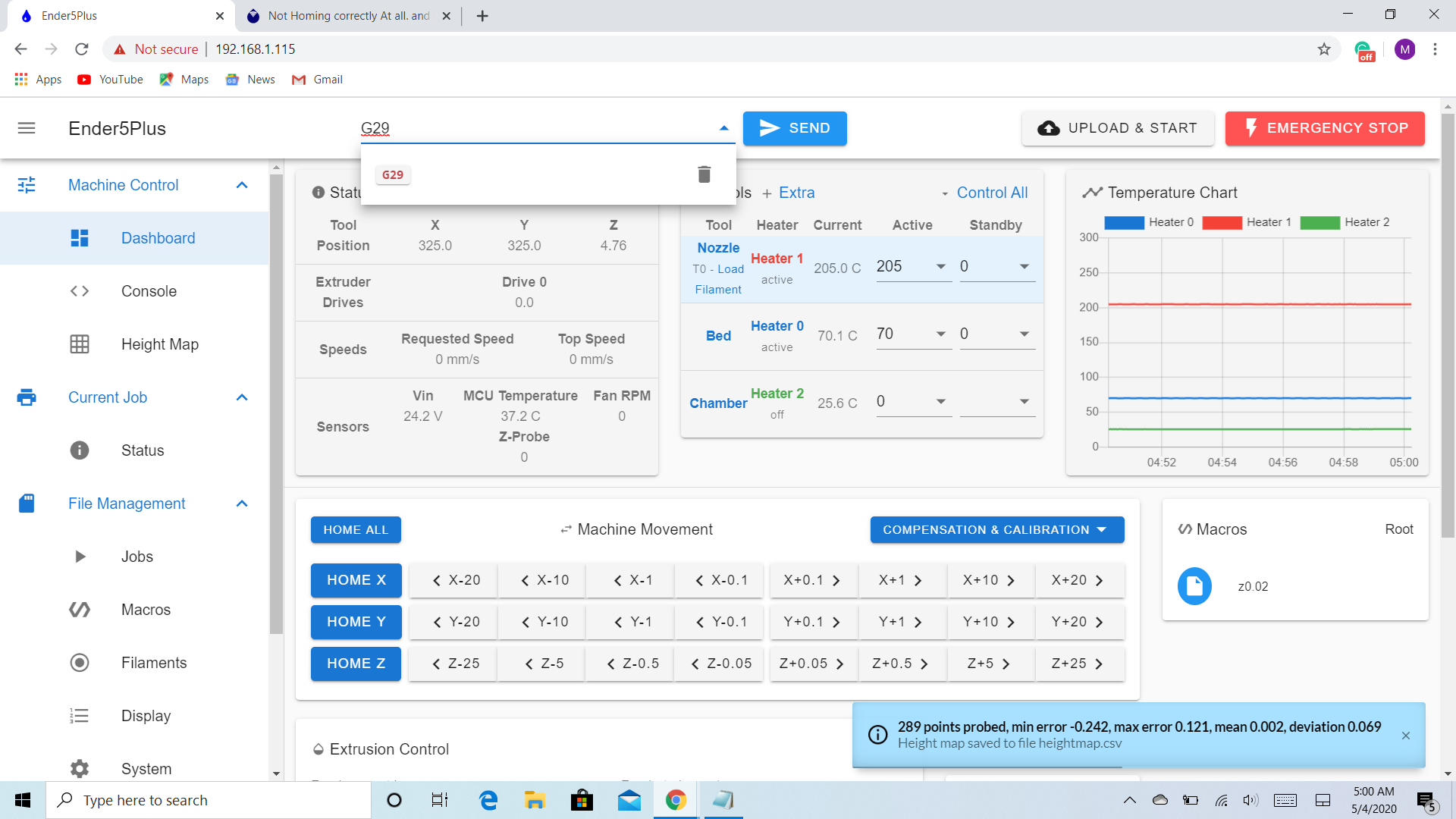
Task: Click Home Y button
Action: tap(356, 622)
